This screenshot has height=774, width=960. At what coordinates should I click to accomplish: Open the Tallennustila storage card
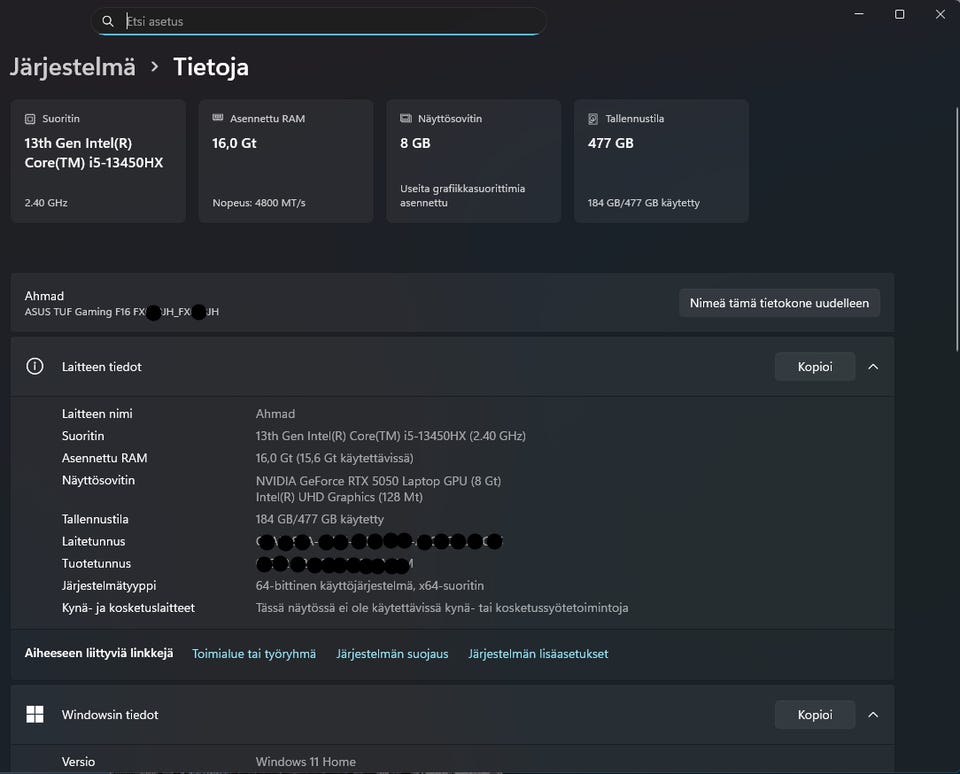(x=661, y=161)
